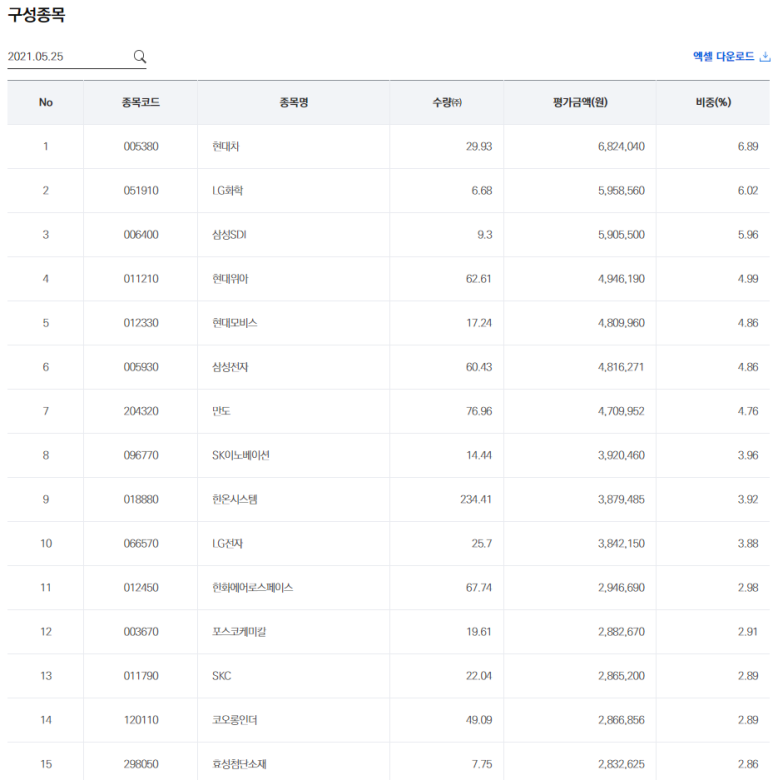Click stock code 012330
This screenshot has height=780, width=773.
point(141,323)
